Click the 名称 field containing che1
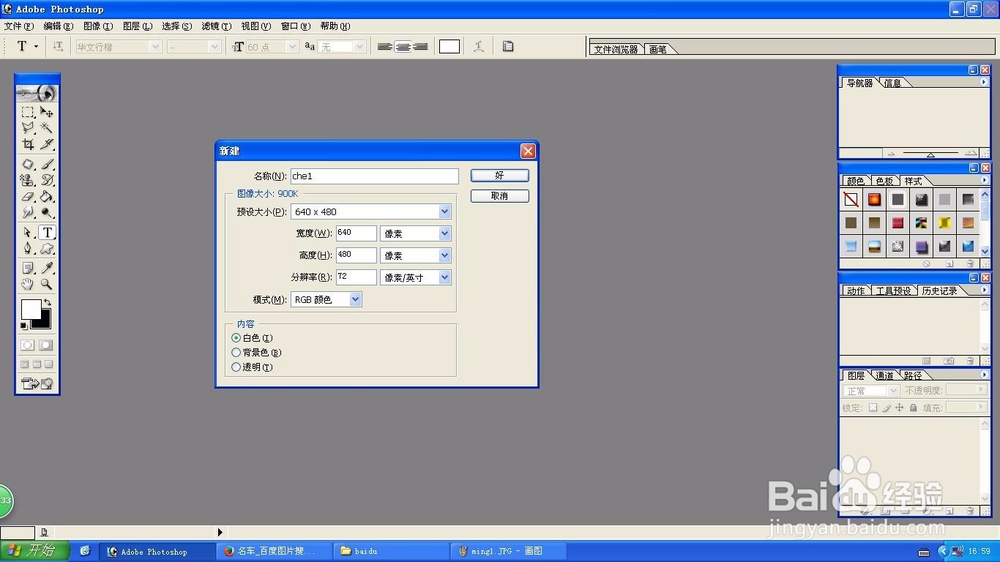The height and width of the screenshot is (562, 1000). 374,176
